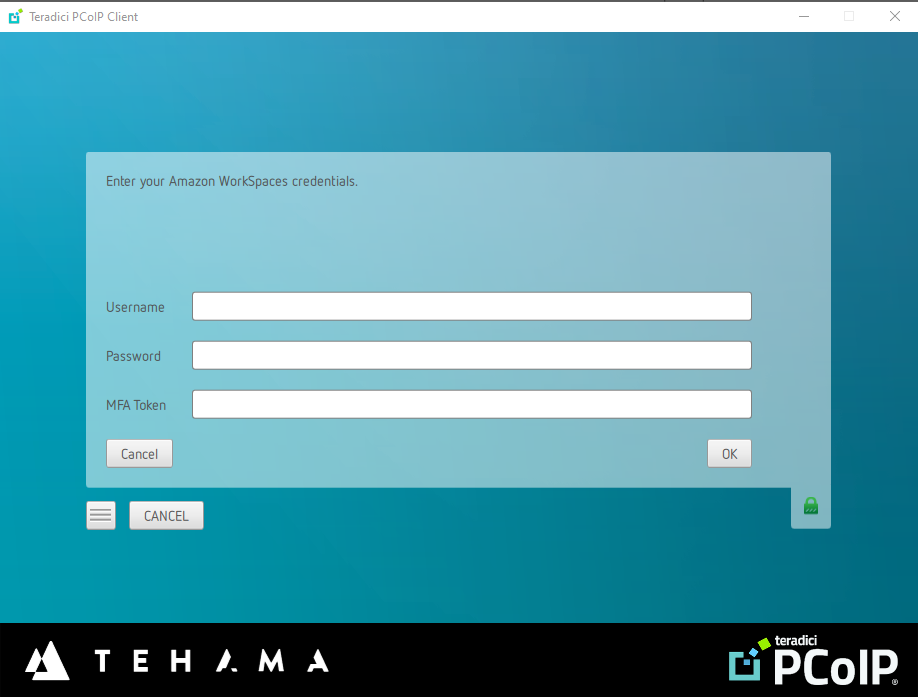Click the teradici PCoIP logo in bottom banner
The image size is (918, 697).
pos(813,661)
